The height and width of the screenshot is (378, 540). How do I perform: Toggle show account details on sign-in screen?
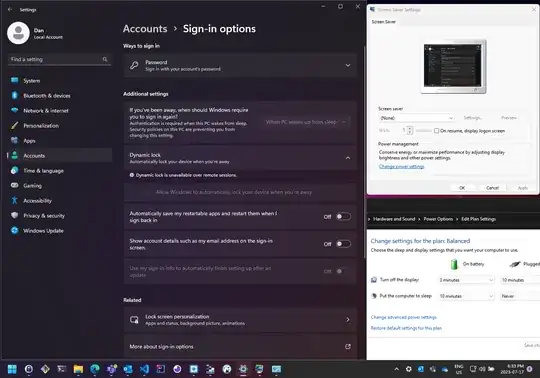[343, 244]
